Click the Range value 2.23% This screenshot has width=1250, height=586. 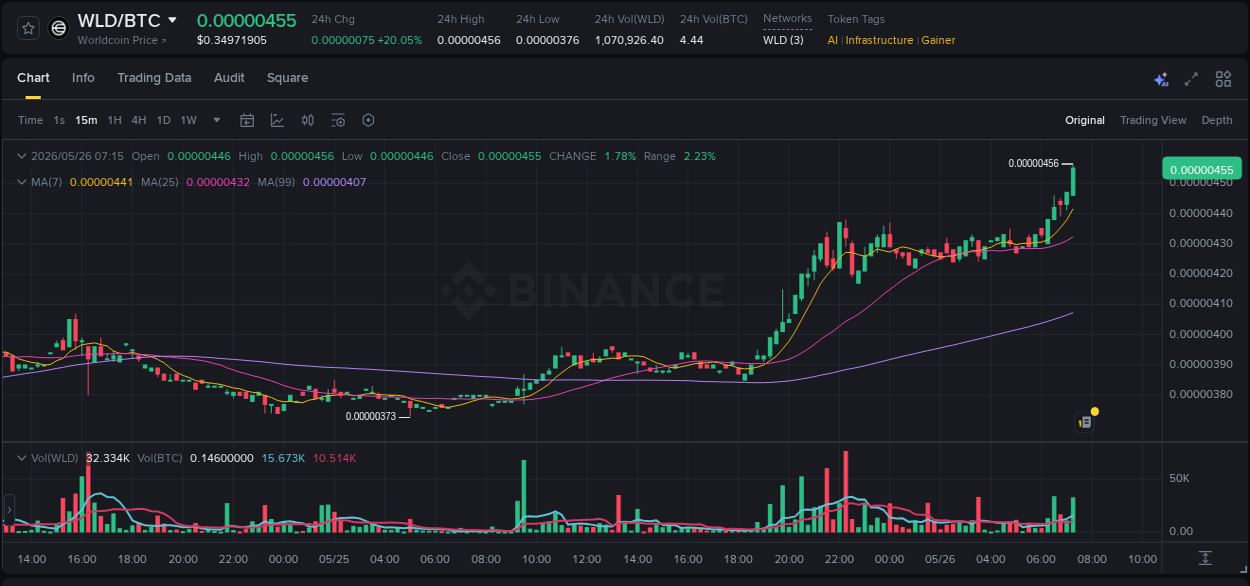699,156
